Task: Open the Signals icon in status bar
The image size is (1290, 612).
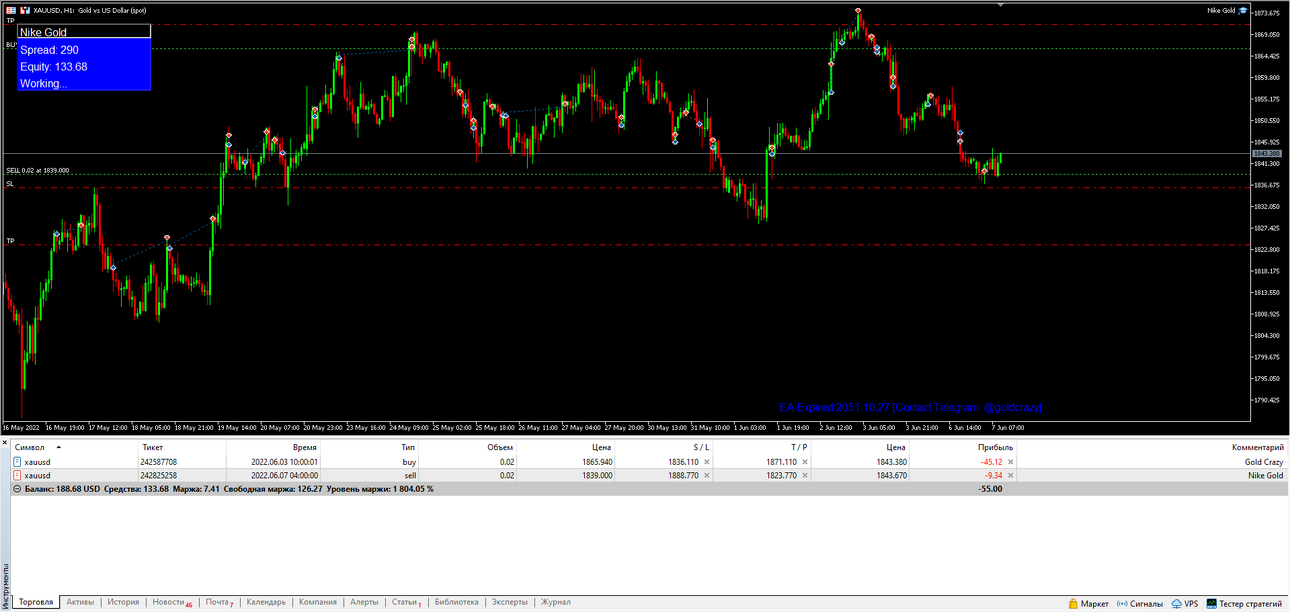Action: pos(1124,604)
